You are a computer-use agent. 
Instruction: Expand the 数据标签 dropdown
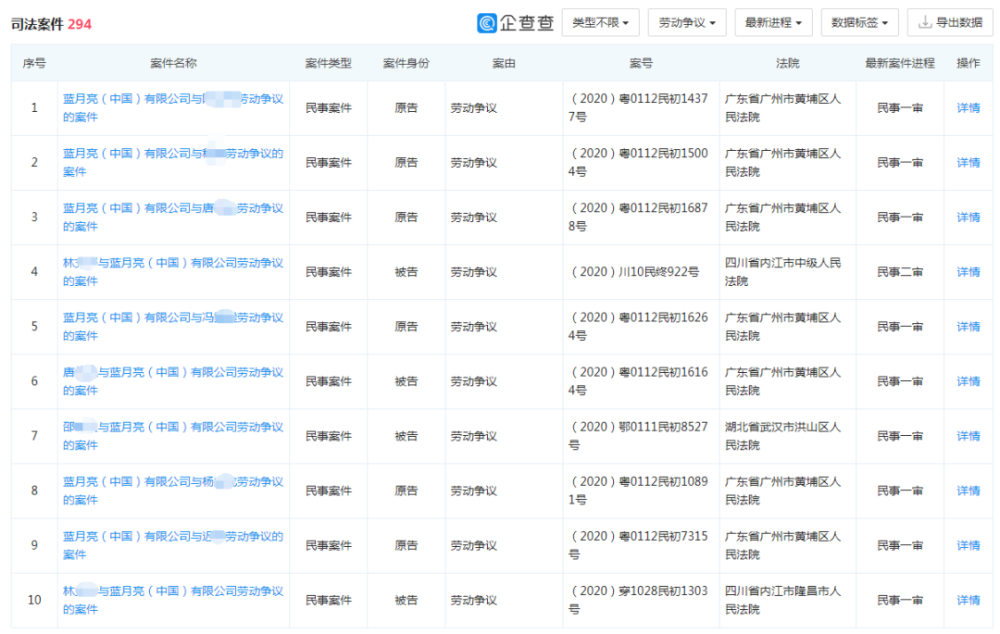point(860,22)
